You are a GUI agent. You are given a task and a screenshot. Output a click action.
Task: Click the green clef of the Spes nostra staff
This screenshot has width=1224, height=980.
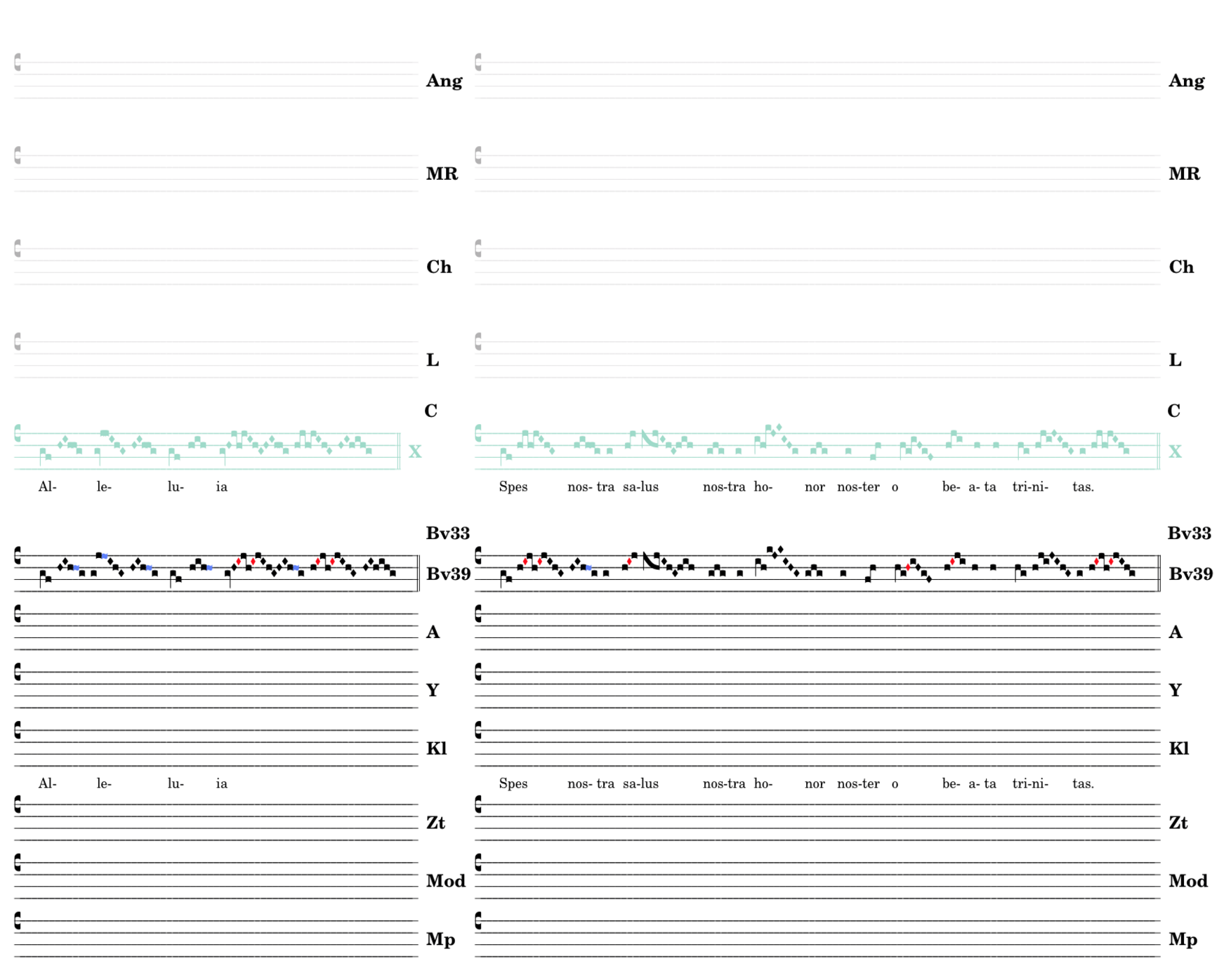(x=478, y=433)
